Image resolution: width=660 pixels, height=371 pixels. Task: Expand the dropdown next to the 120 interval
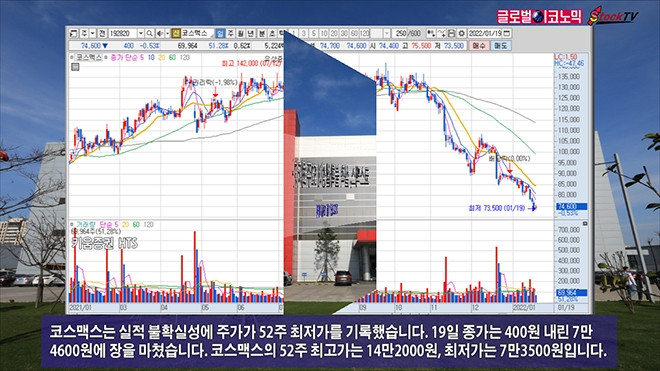(x=386, y=33)
